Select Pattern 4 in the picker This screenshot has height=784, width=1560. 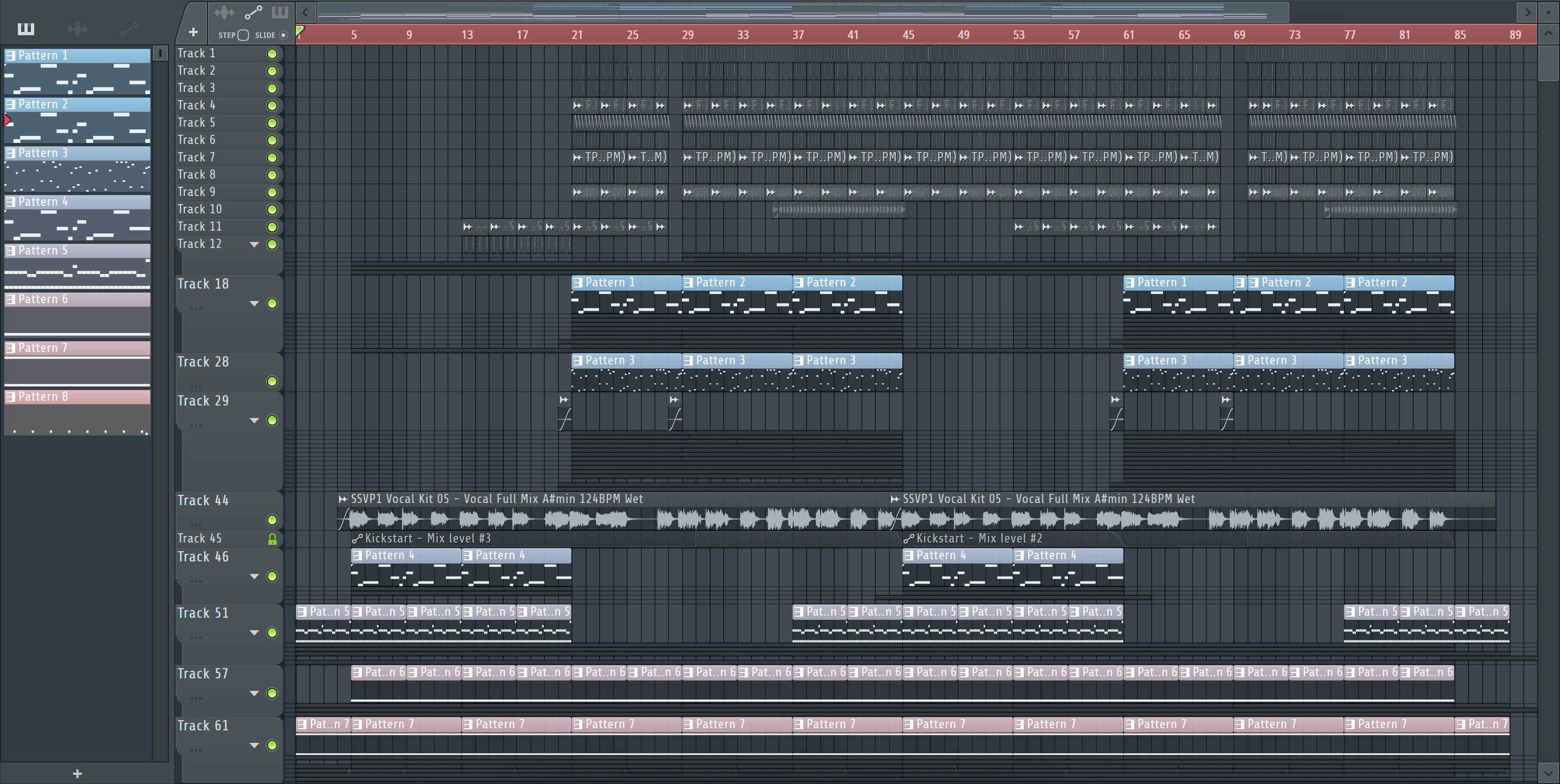pos(77,217)
